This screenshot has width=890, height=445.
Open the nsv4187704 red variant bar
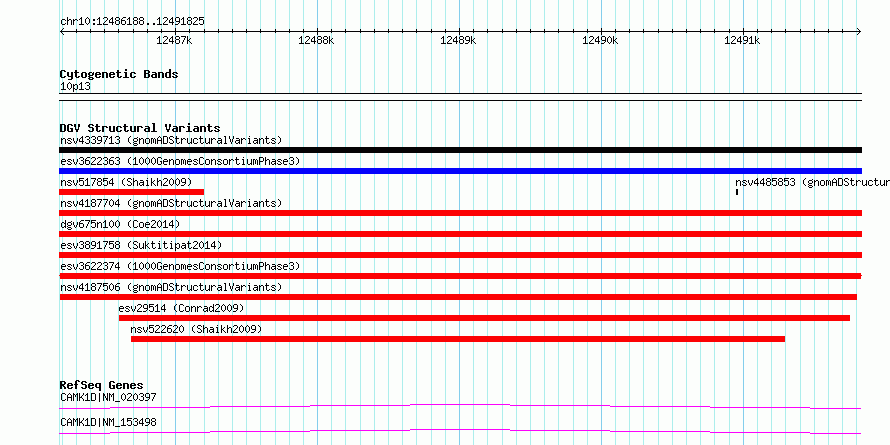point(460,213)
